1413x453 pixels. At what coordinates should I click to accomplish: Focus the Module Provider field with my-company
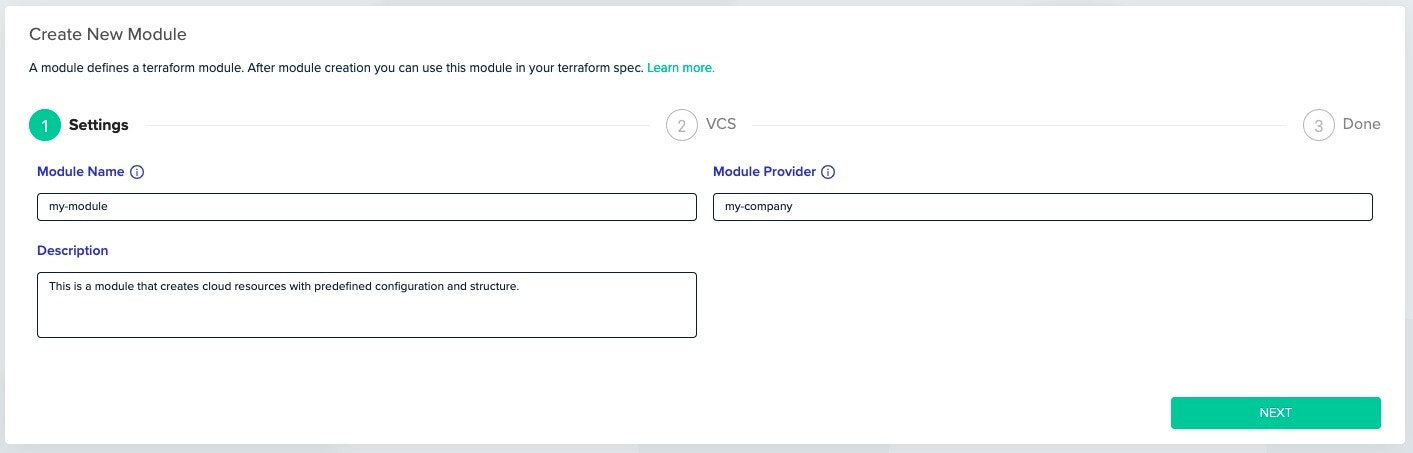1042,207
